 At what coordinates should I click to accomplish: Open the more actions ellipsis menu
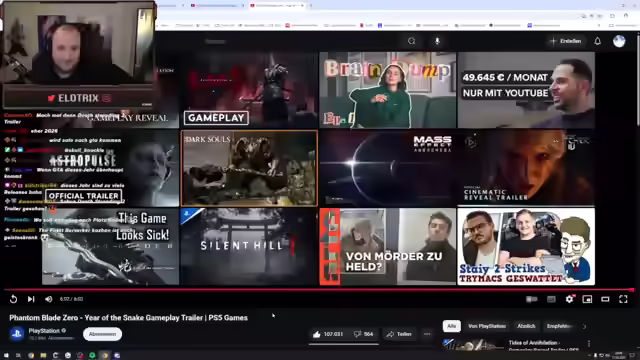pos(427,334)
